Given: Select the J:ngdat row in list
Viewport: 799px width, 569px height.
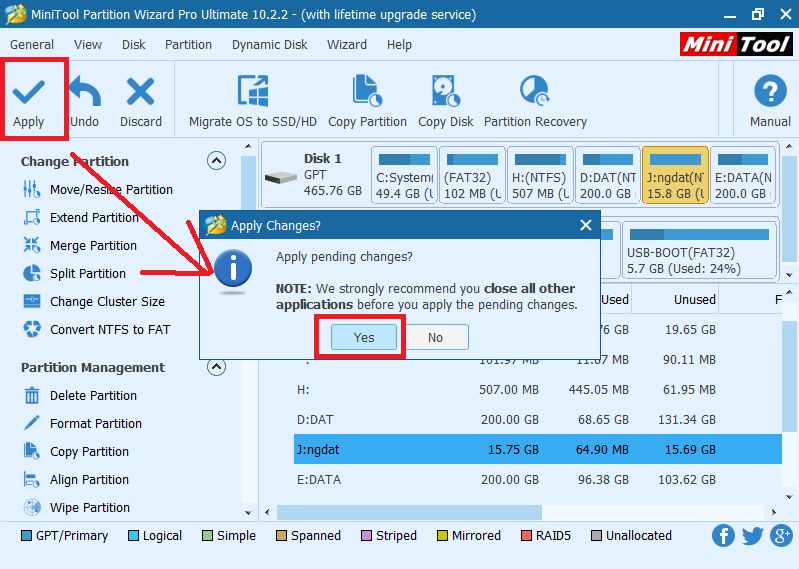Looking at the screenshot, I should tap(538, 449).
